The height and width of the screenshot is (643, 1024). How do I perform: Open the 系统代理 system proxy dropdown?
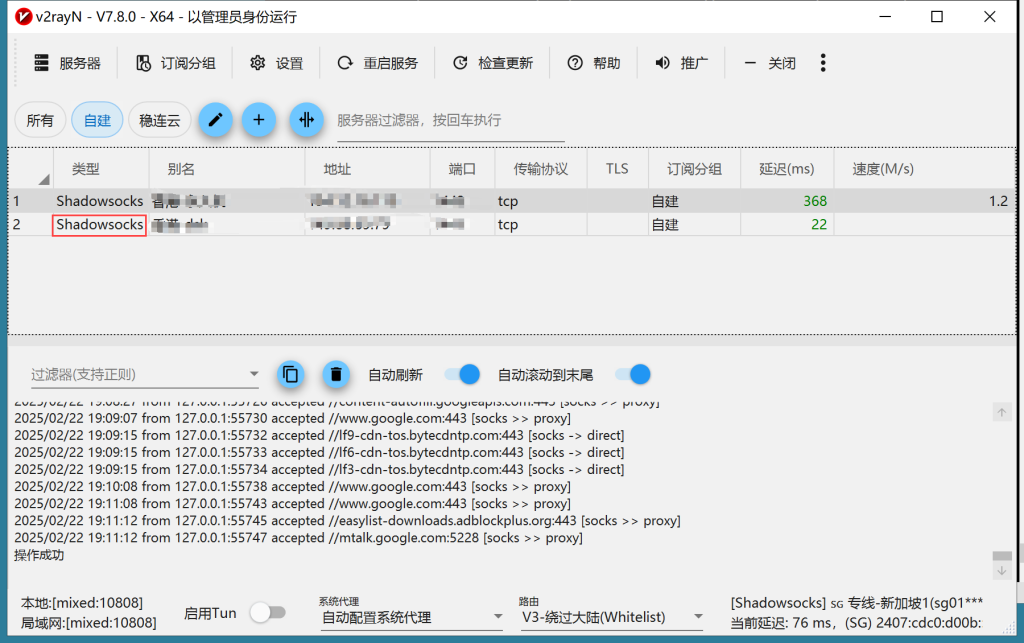411,617
